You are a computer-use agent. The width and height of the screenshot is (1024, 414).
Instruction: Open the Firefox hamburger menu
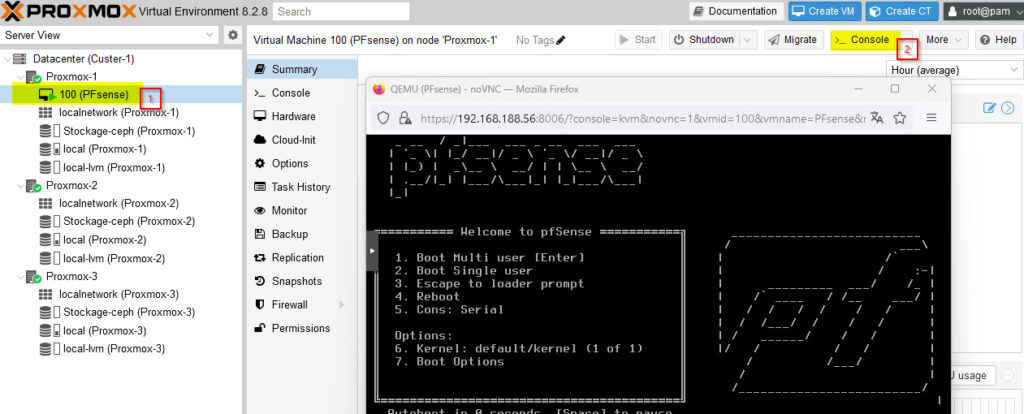click(932, 118)
